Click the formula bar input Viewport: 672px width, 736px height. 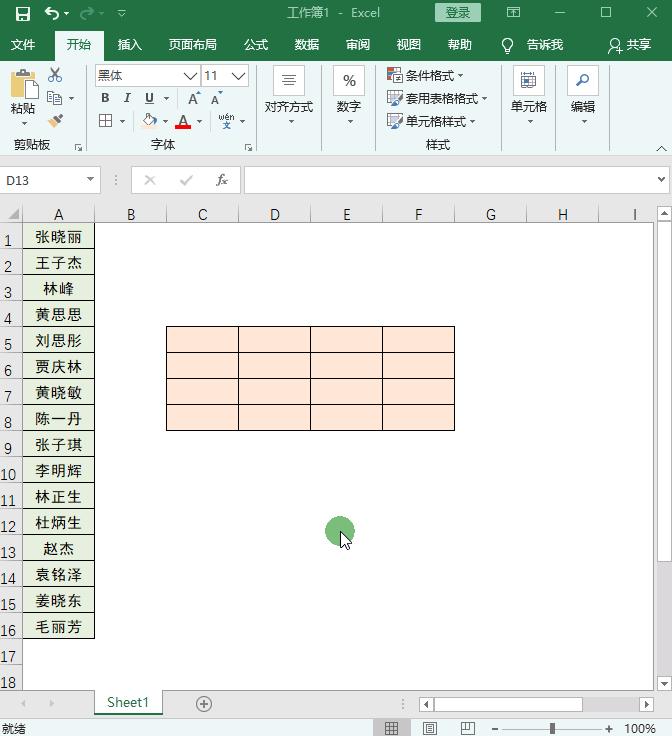pyautogui.click(x=451, y=180)
